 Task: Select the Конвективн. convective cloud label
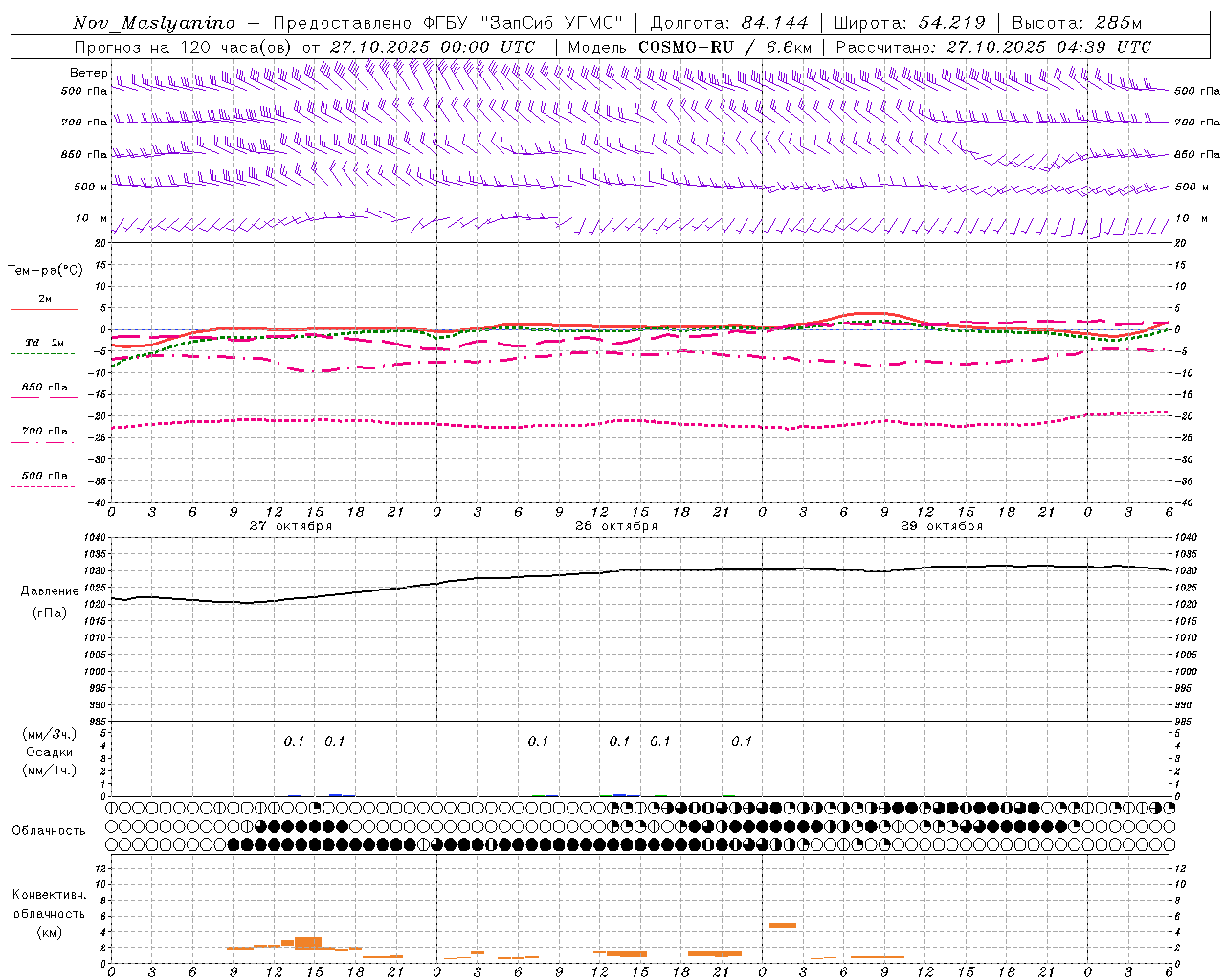coord(49,895)
